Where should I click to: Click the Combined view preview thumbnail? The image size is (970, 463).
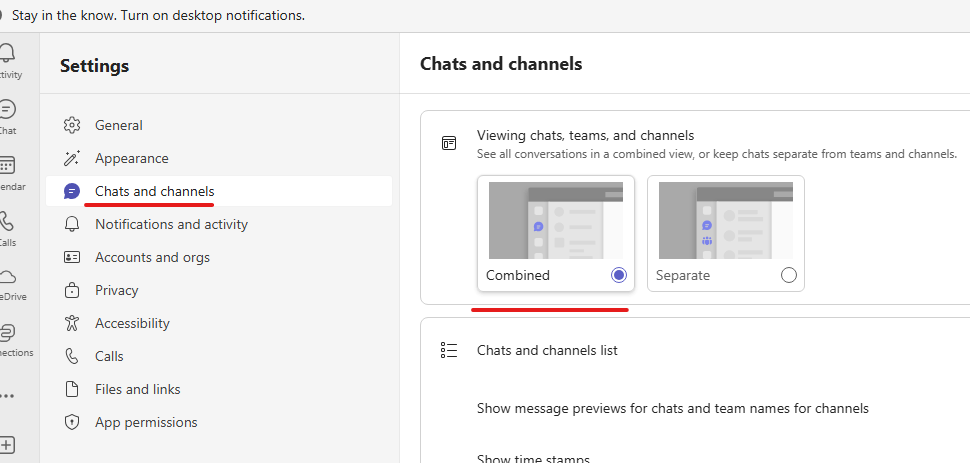[x=556, y=220]
